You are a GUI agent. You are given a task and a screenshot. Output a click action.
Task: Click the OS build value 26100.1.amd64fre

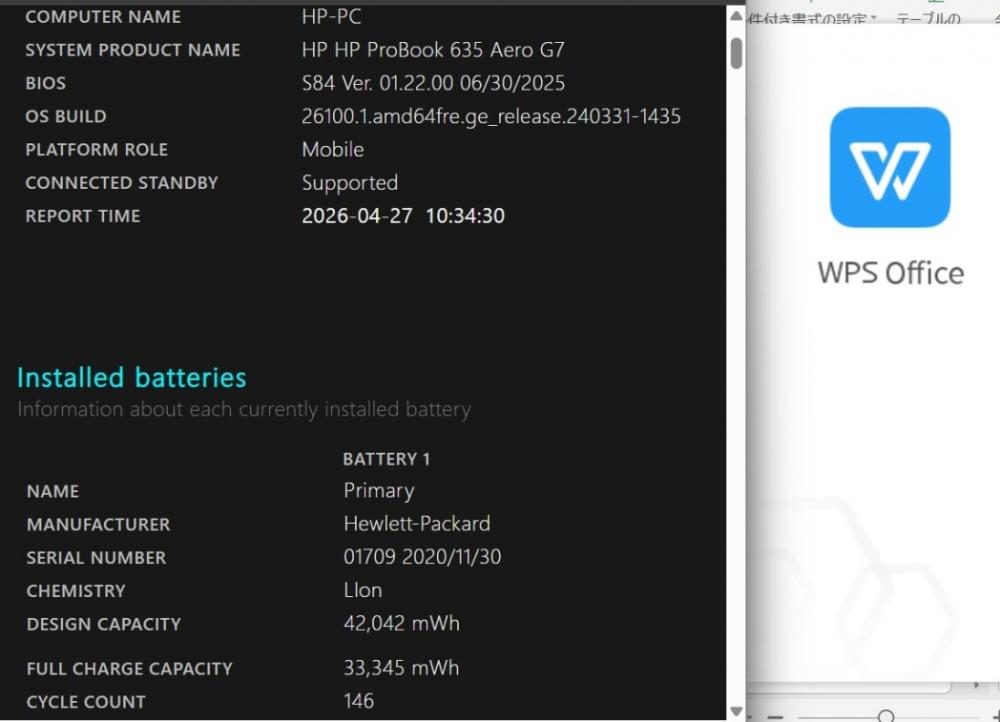491,116
